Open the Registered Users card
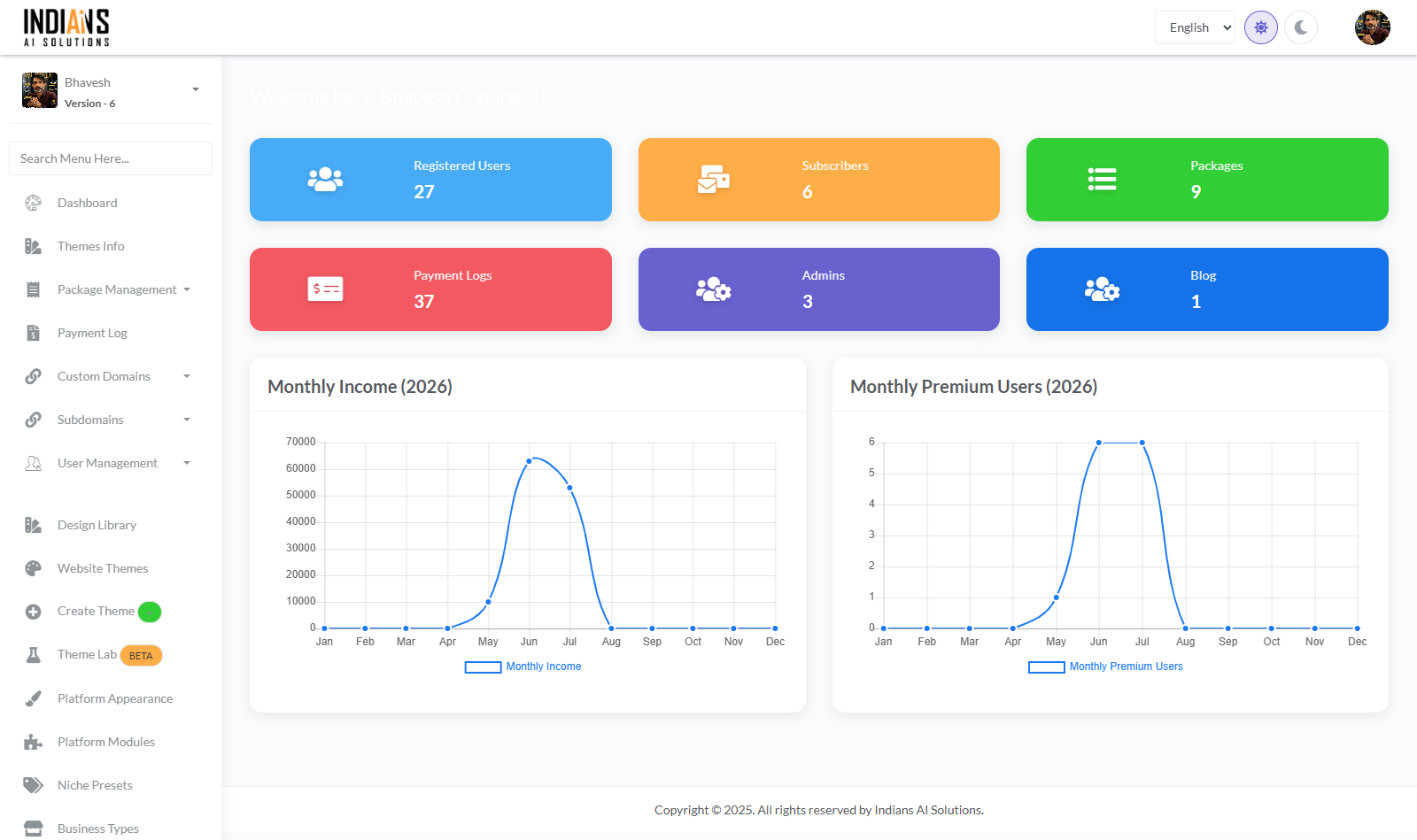Screen dimensions: 1417x840 pyautogui.click(x=430, y=180)
